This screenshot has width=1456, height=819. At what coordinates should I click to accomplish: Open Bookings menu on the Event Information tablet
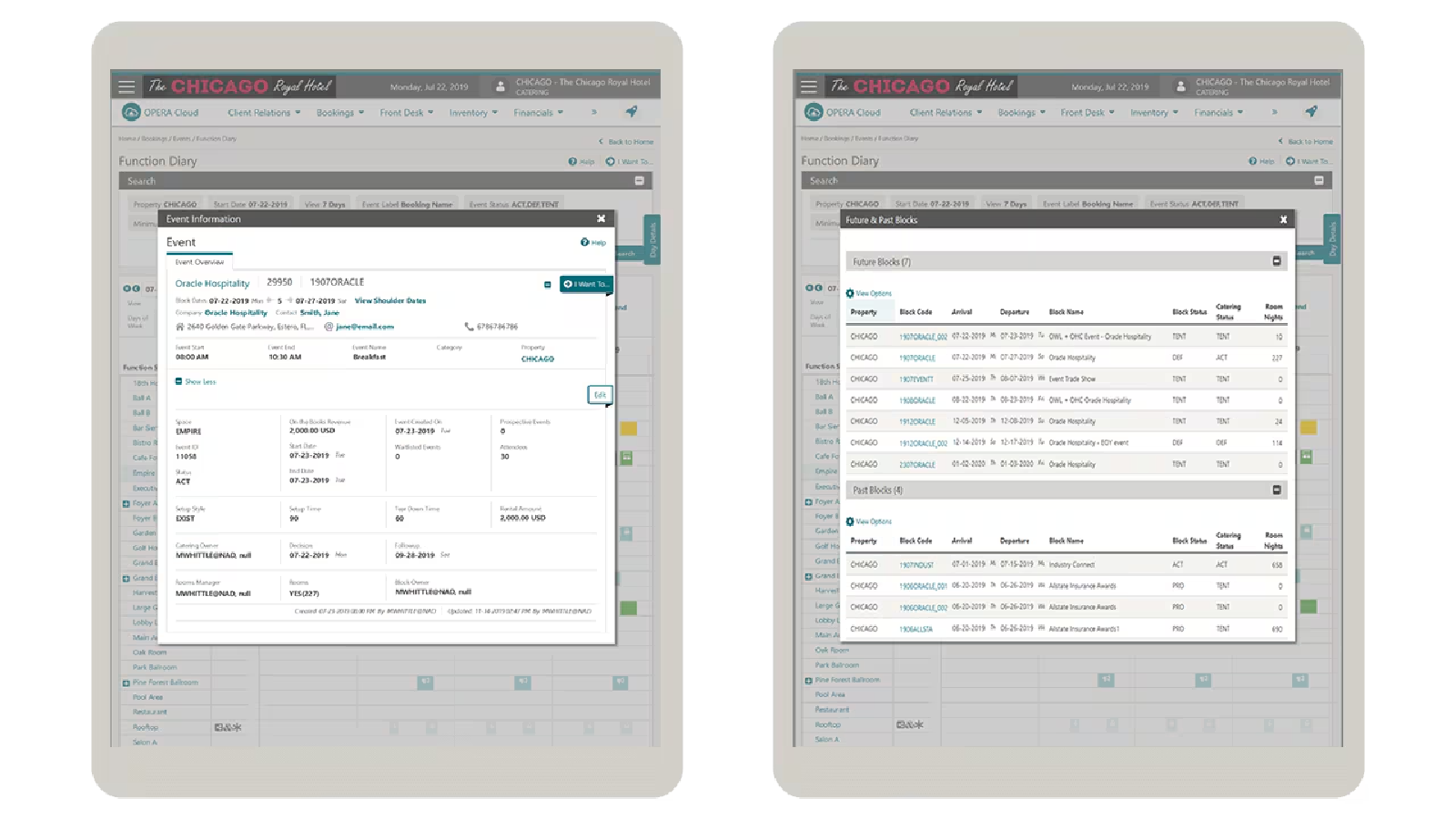tap(339, 113)
